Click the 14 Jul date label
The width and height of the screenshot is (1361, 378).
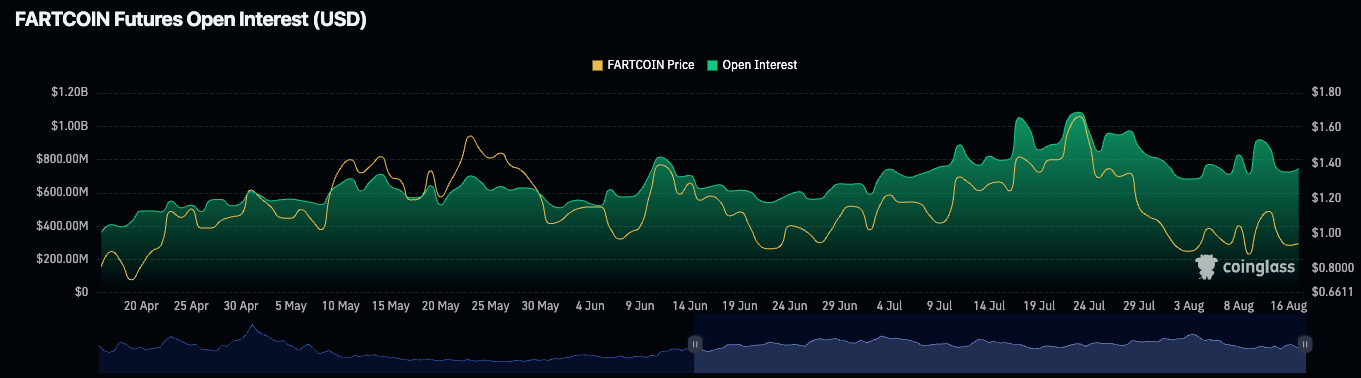tap(990, 306)
